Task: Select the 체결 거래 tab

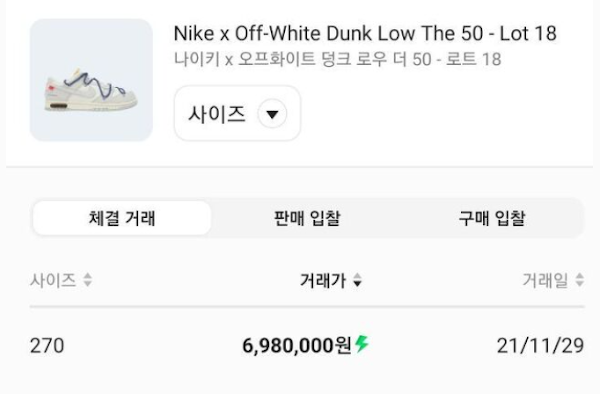Action: [122, 218]
